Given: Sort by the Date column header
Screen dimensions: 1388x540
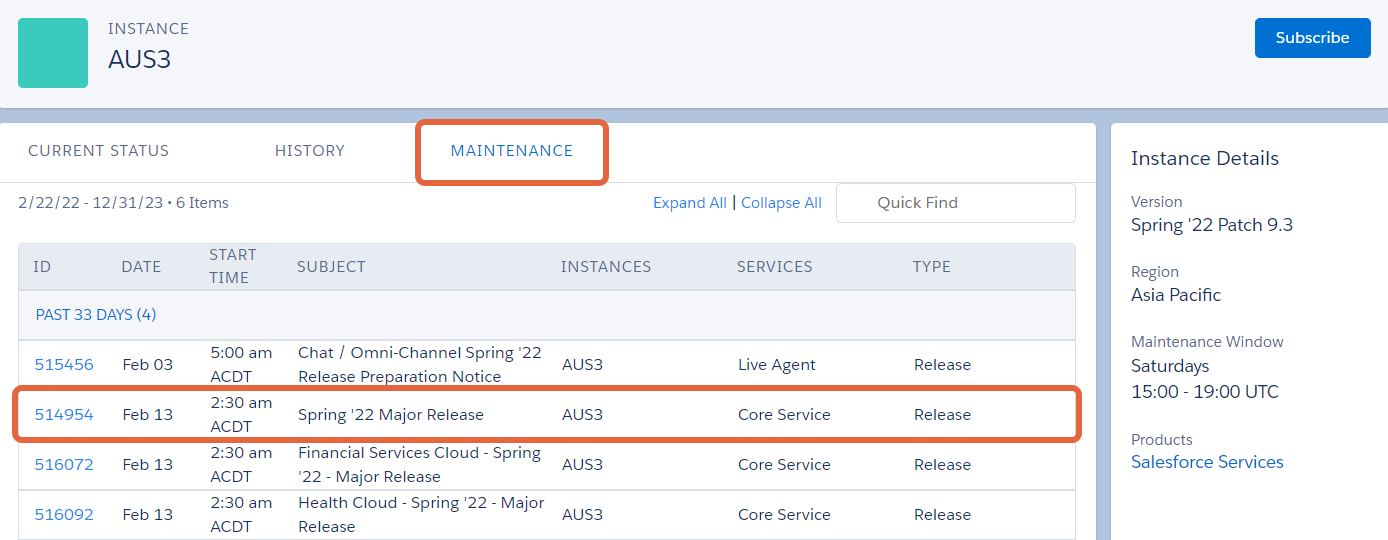Looking at the screenshot, I should tap(141, 267).
